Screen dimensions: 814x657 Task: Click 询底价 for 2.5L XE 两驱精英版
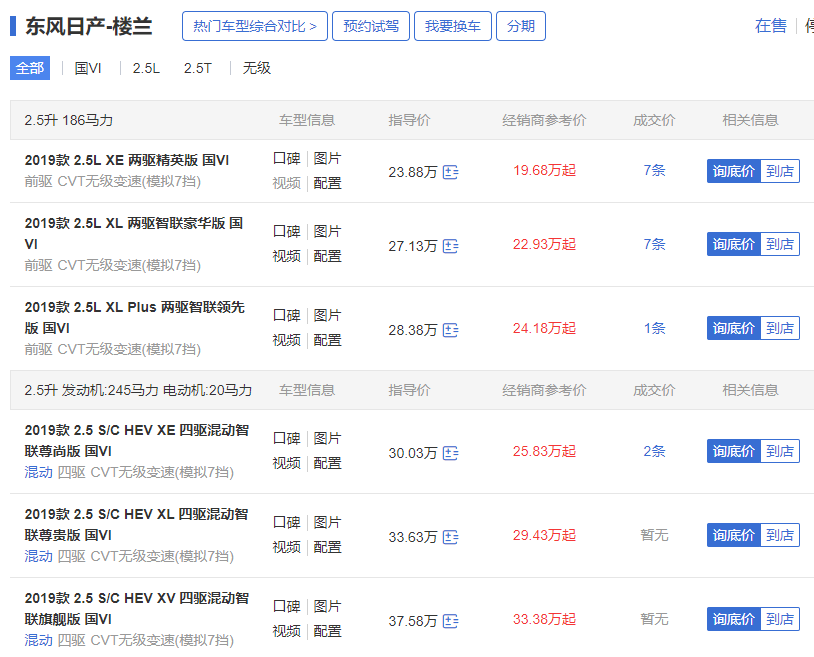click(x=734, y=171)
